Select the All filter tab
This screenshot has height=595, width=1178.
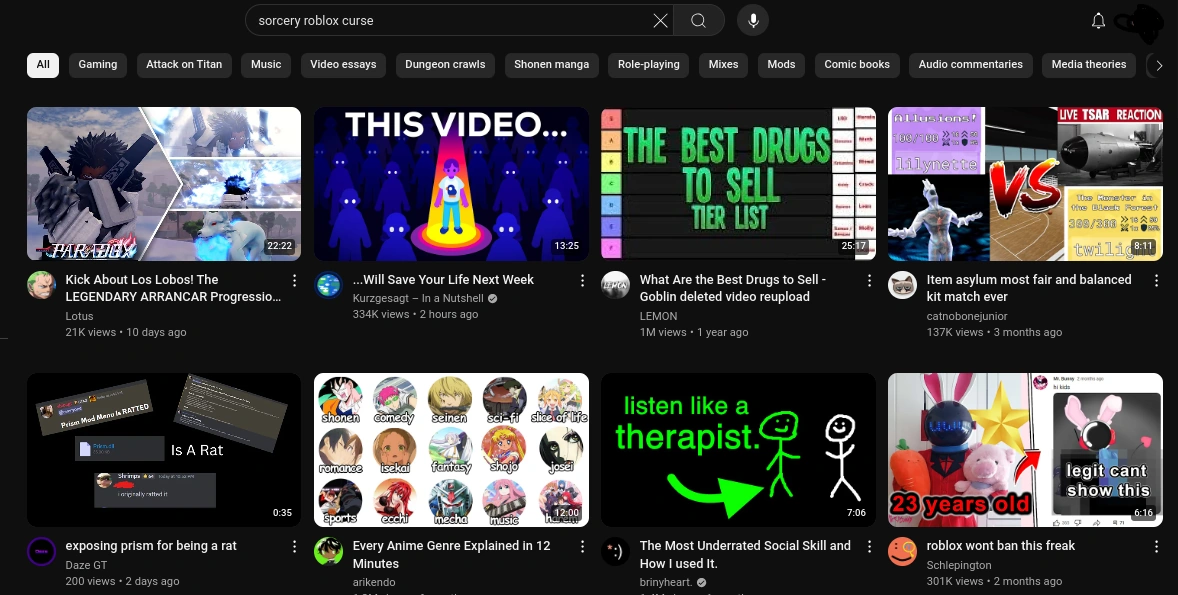pyautogui.click(x=43, y=65)
